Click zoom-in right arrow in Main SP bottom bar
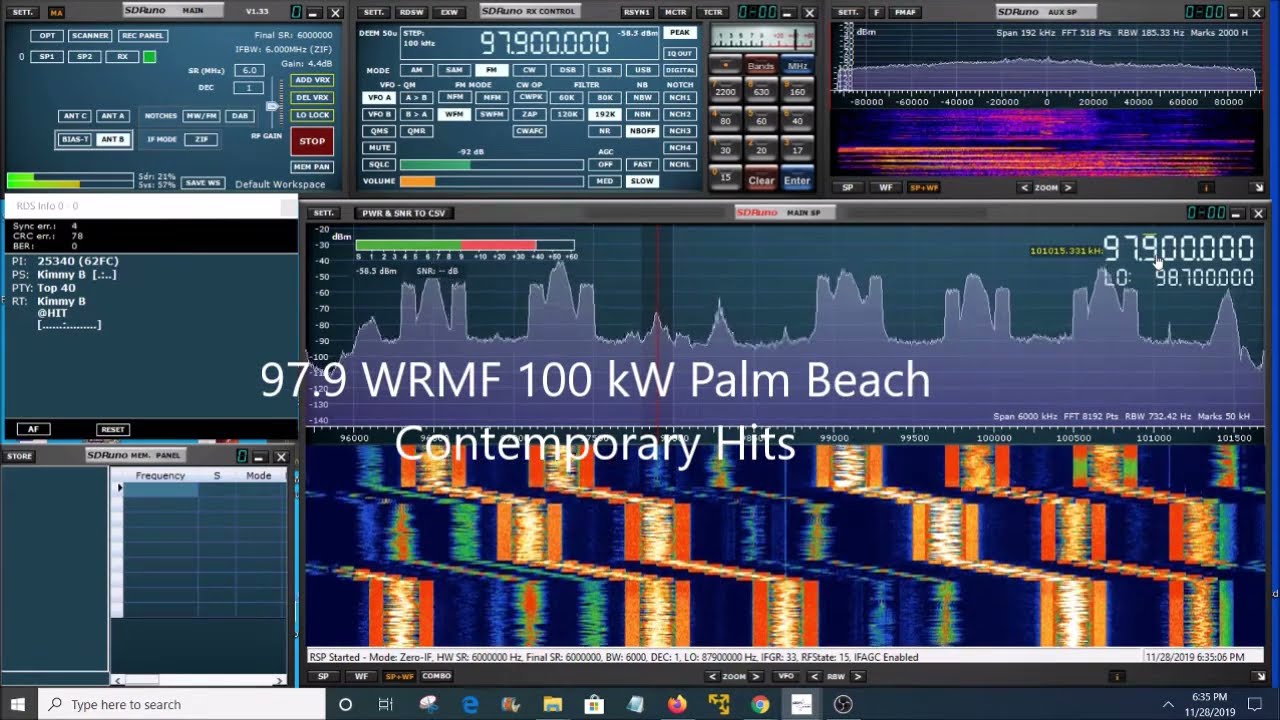 756,677
